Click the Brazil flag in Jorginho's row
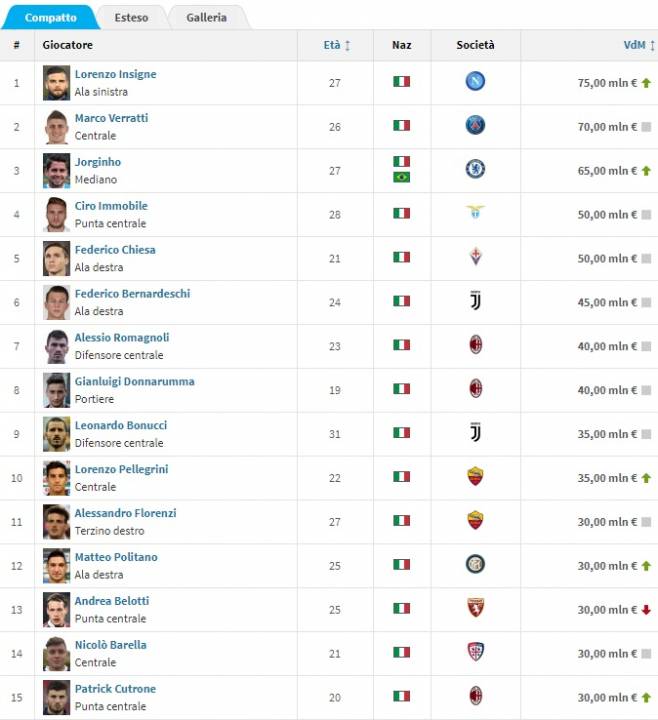The height and width of the screenshot is (720, 658). (x=401, y=177)
